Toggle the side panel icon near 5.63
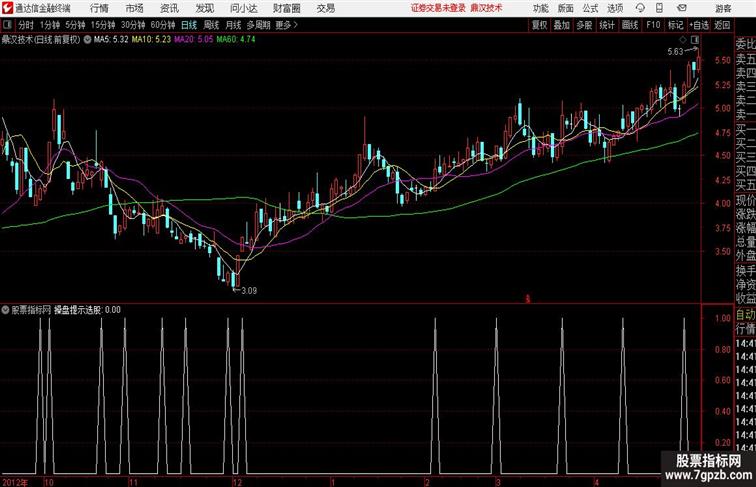Screen dimensions: 756x487 695,39
